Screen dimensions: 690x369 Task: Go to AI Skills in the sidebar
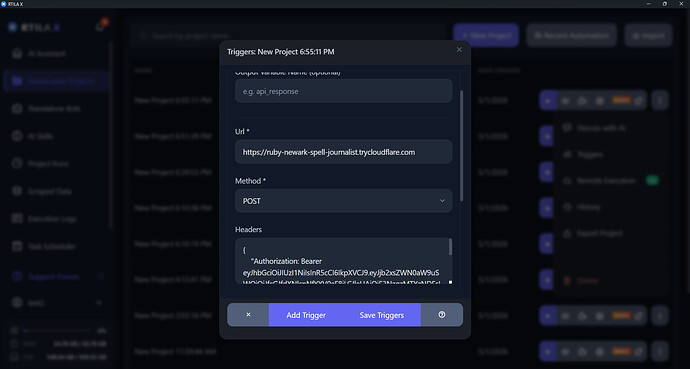56,136
